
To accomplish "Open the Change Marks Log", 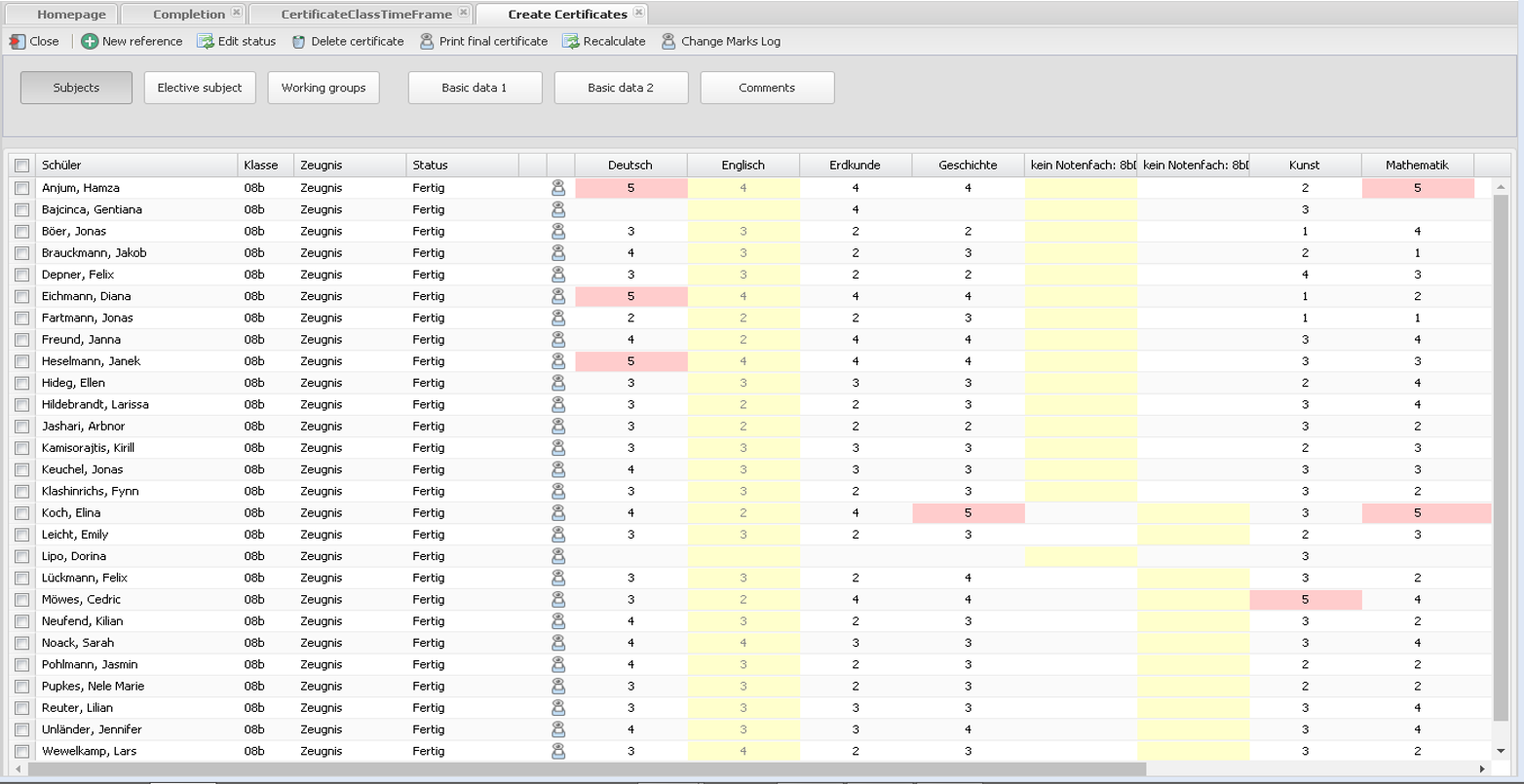I will (720, 42).
